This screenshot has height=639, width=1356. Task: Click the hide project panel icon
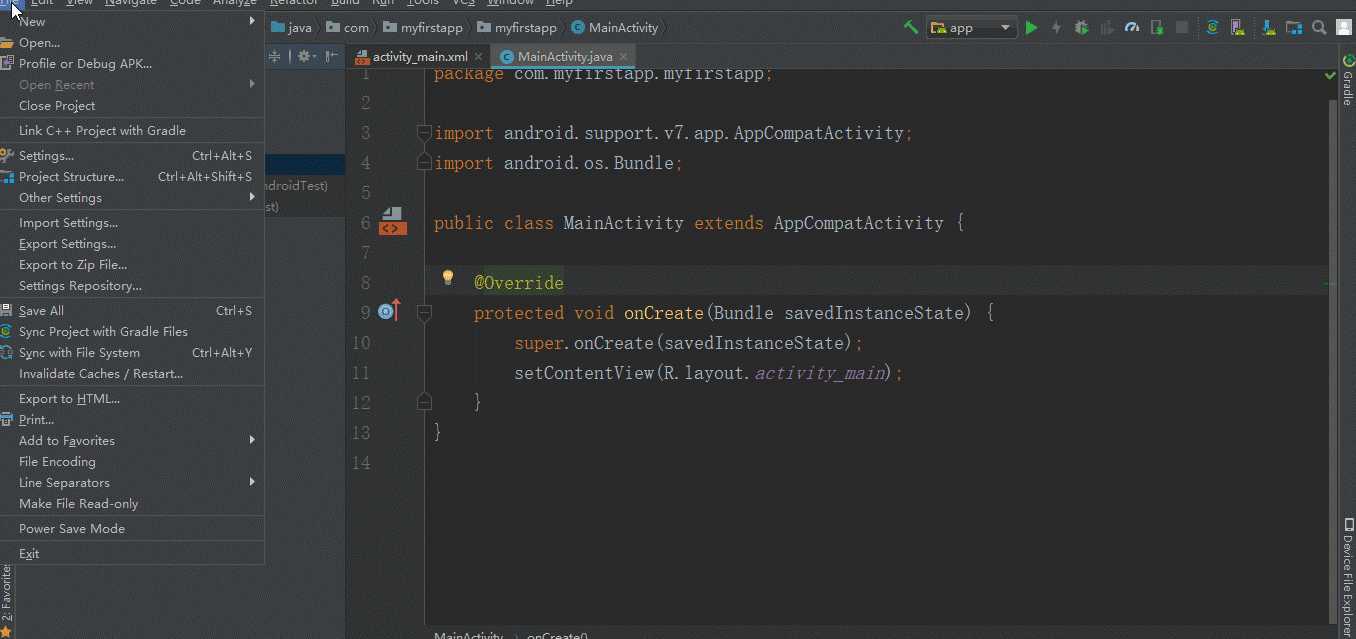pos(330,57)
